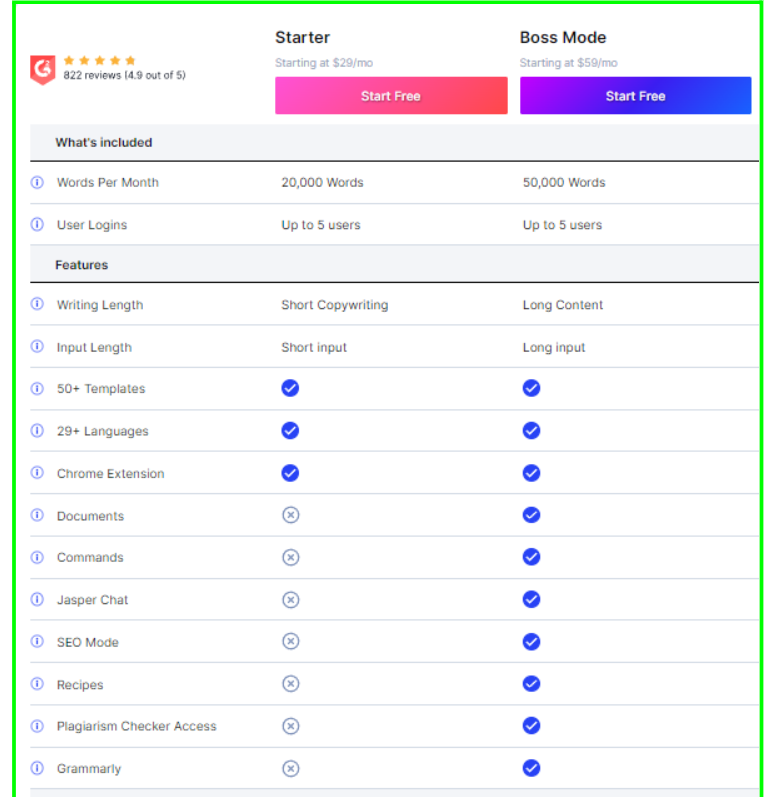Click the 'Long input' cell

(x=554, y=347)
